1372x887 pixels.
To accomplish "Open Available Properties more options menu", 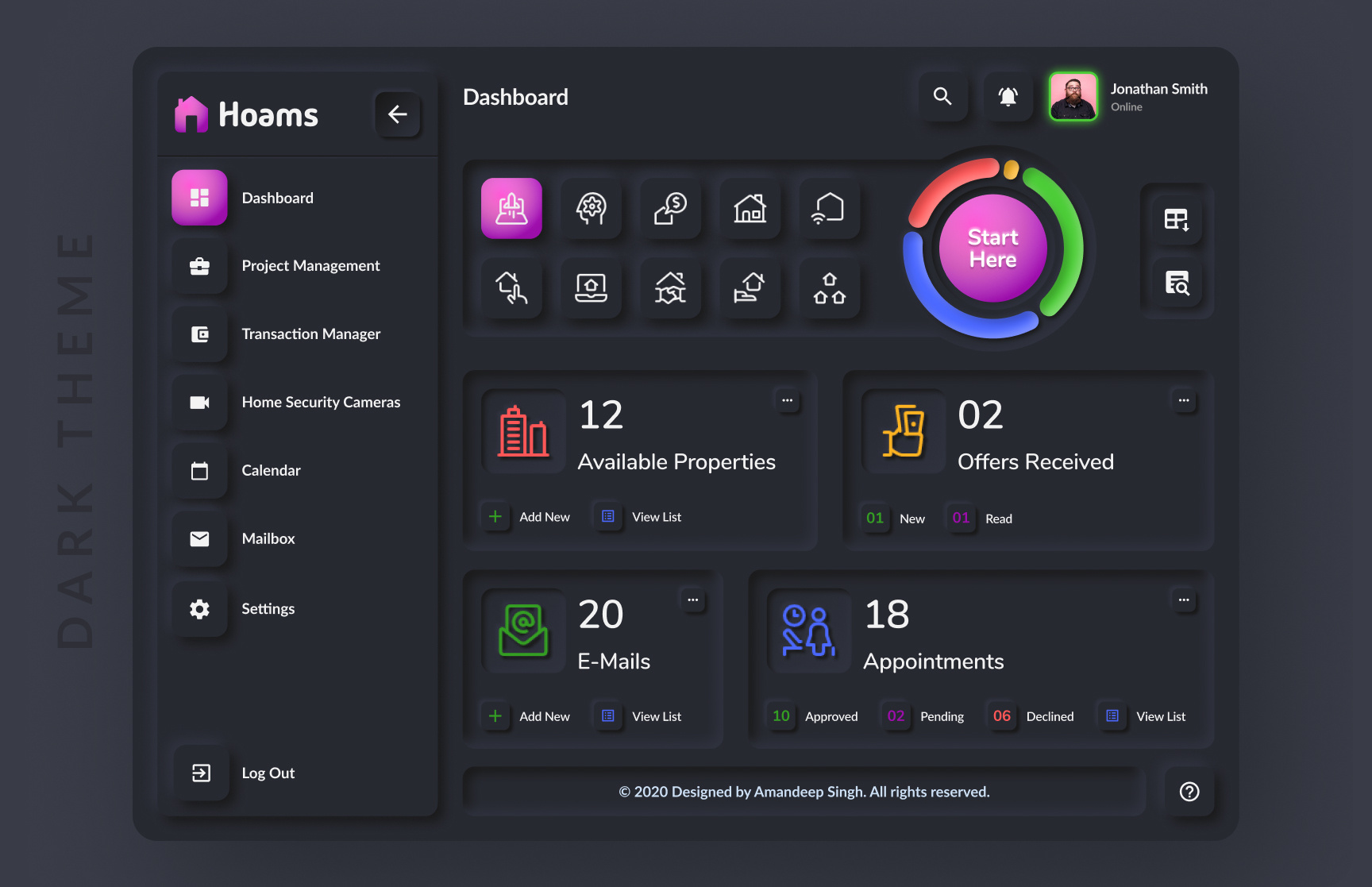I will [x=788, y=401].
